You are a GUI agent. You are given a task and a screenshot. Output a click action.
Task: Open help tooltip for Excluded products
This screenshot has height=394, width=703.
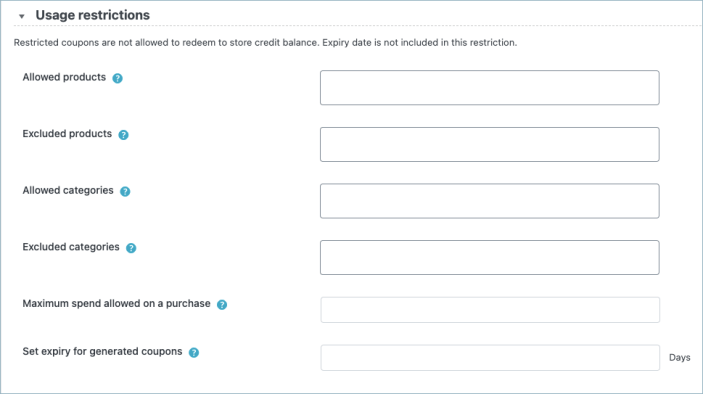123,134
